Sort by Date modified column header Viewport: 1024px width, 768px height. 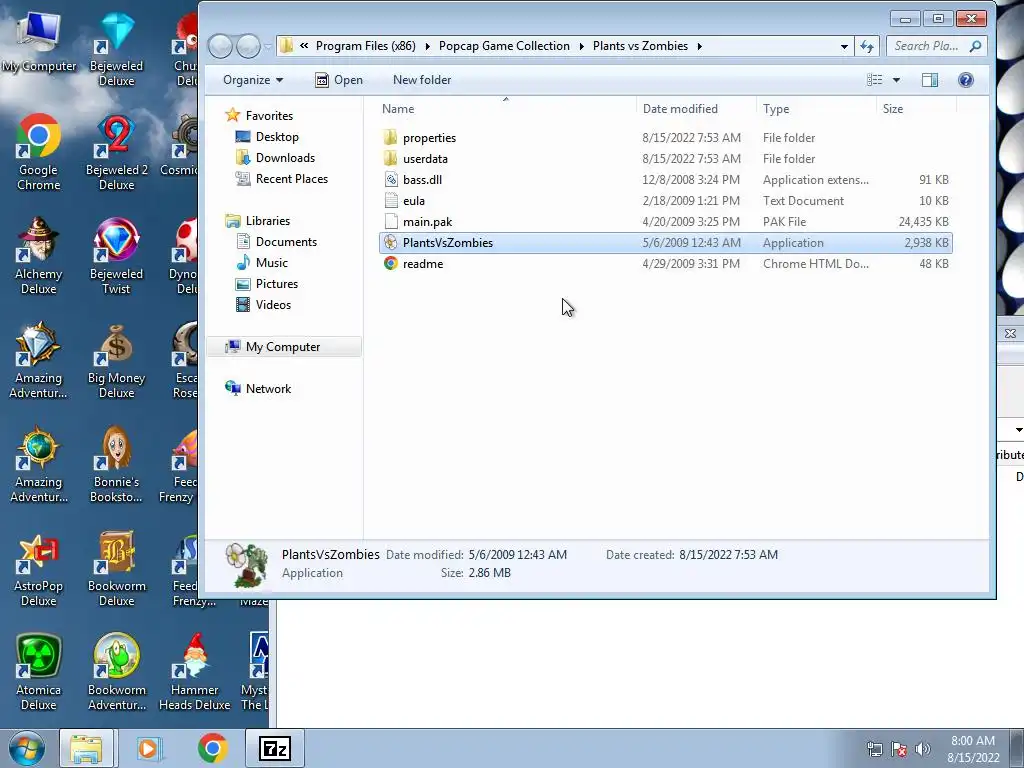[696, 109]
